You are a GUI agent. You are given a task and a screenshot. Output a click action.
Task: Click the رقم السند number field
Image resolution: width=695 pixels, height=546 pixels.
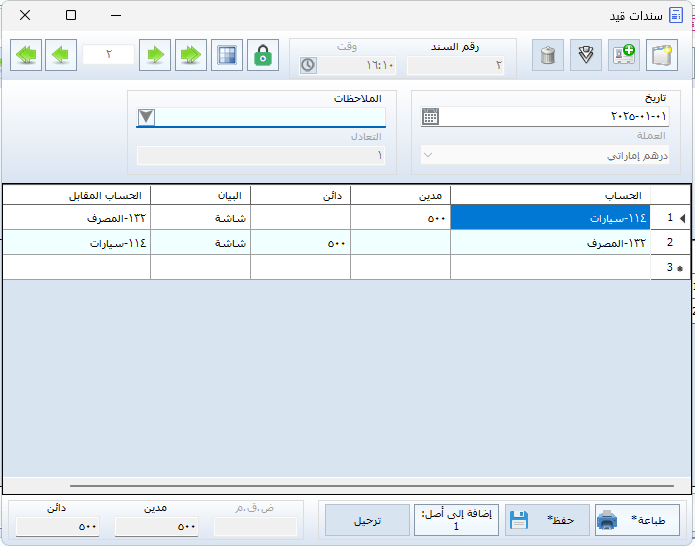pyautogui.click(x=455, y=66)
